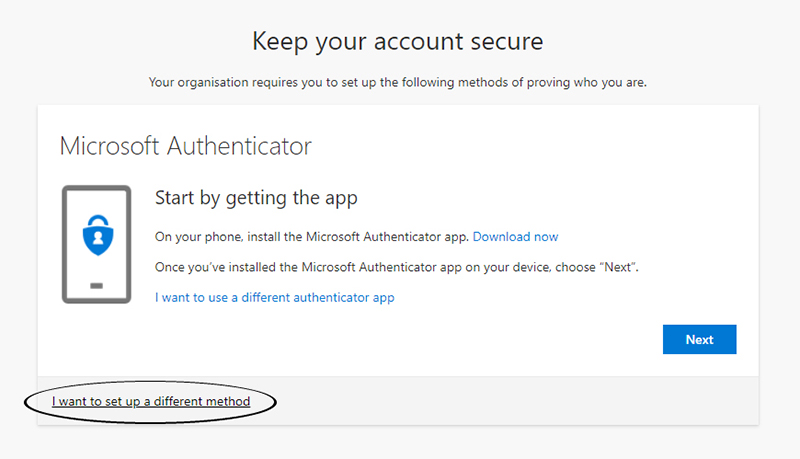This screenshot has height=459, width=800.
Task: Tap the home button on the phone graphic
Action: click(96, 285)
